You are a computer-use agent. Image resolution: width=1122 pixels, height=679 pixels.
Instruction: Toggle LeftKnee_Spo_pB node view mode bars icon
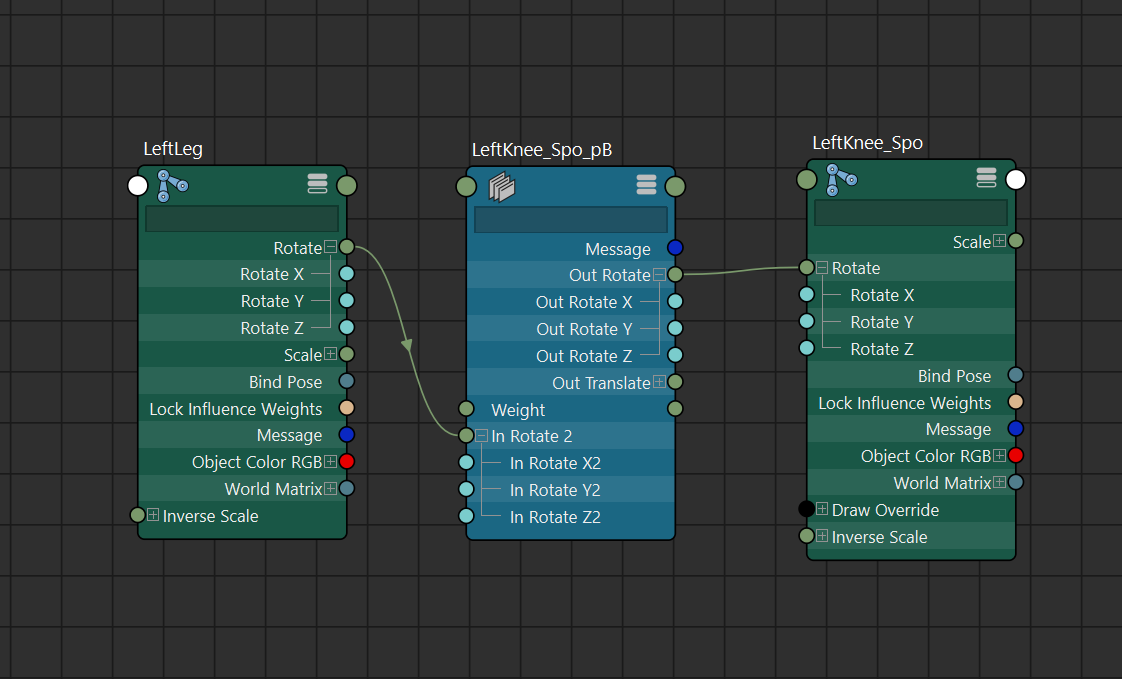tap(646, 185)
